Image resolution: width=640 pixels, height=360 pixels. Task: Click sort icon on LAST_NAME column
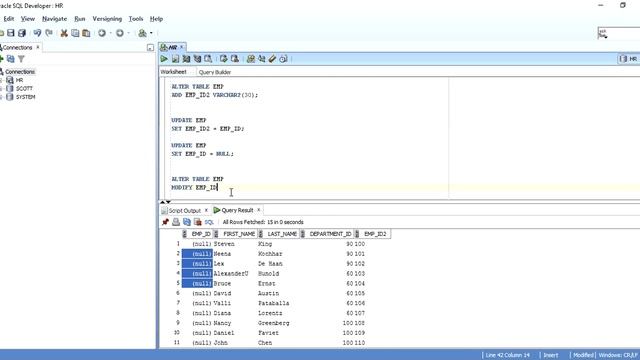pos(261,234)
